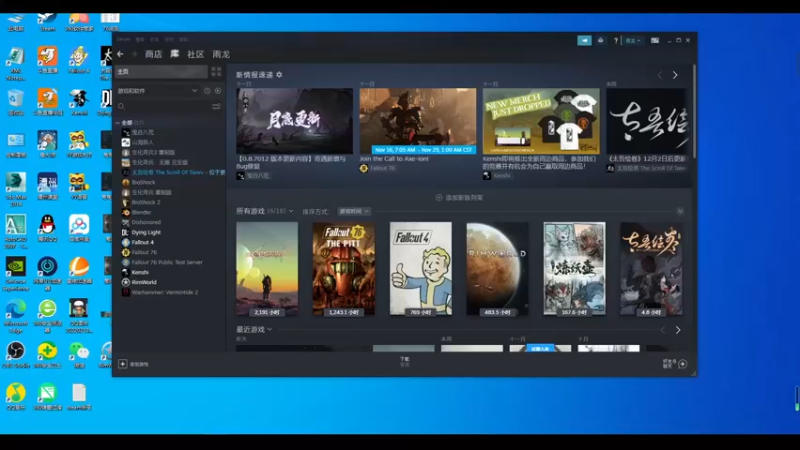Click the forward navigation arrow in Steam

134,54
